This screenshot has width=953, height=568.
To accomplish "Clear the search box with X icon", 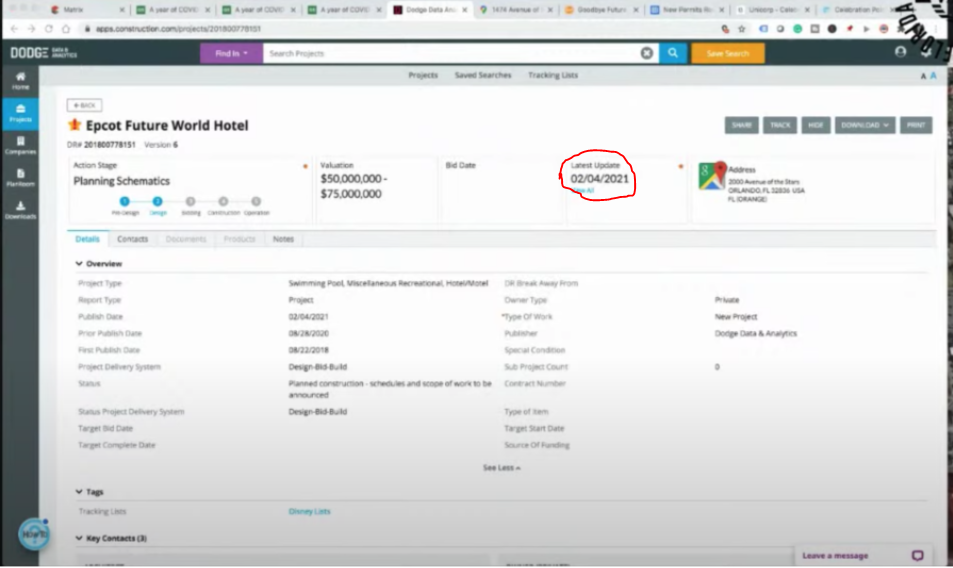I will tap(647, 53).
